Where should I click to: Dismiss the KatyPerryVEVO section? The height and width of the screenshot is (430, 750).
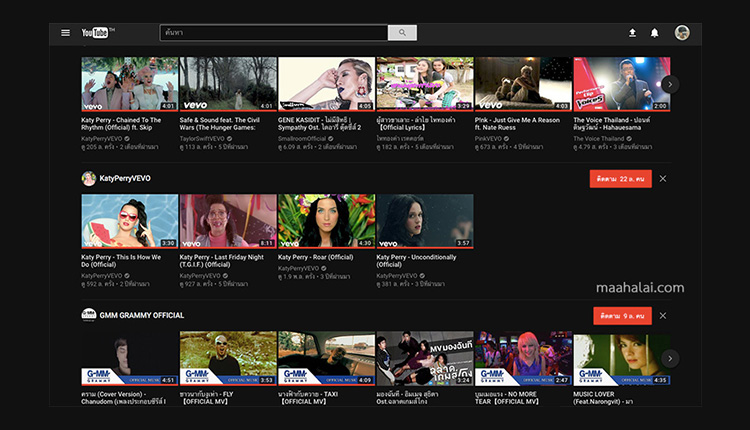click(663, 178)
